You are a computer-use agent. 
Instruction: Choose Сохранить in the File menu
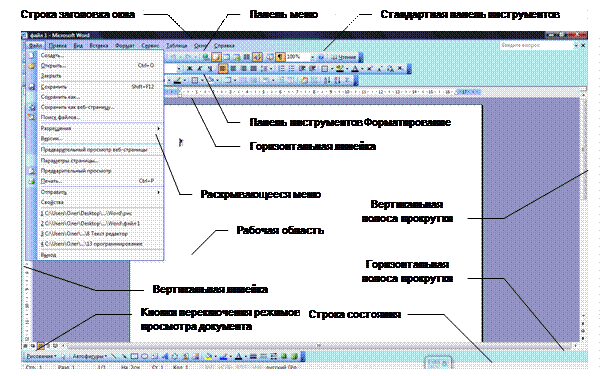(96, 87)
